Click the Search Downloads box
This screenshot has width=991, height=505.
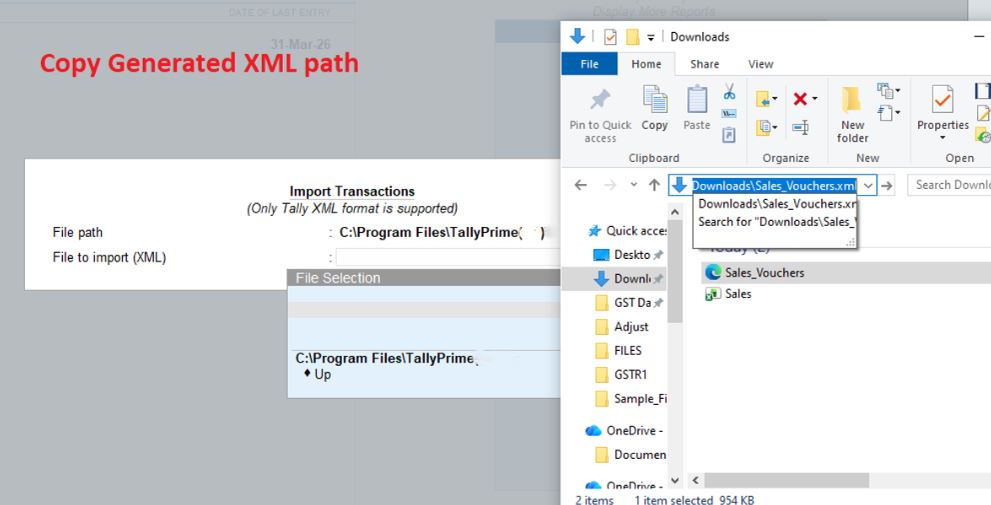pyautogui.click(x=949, y=185)
